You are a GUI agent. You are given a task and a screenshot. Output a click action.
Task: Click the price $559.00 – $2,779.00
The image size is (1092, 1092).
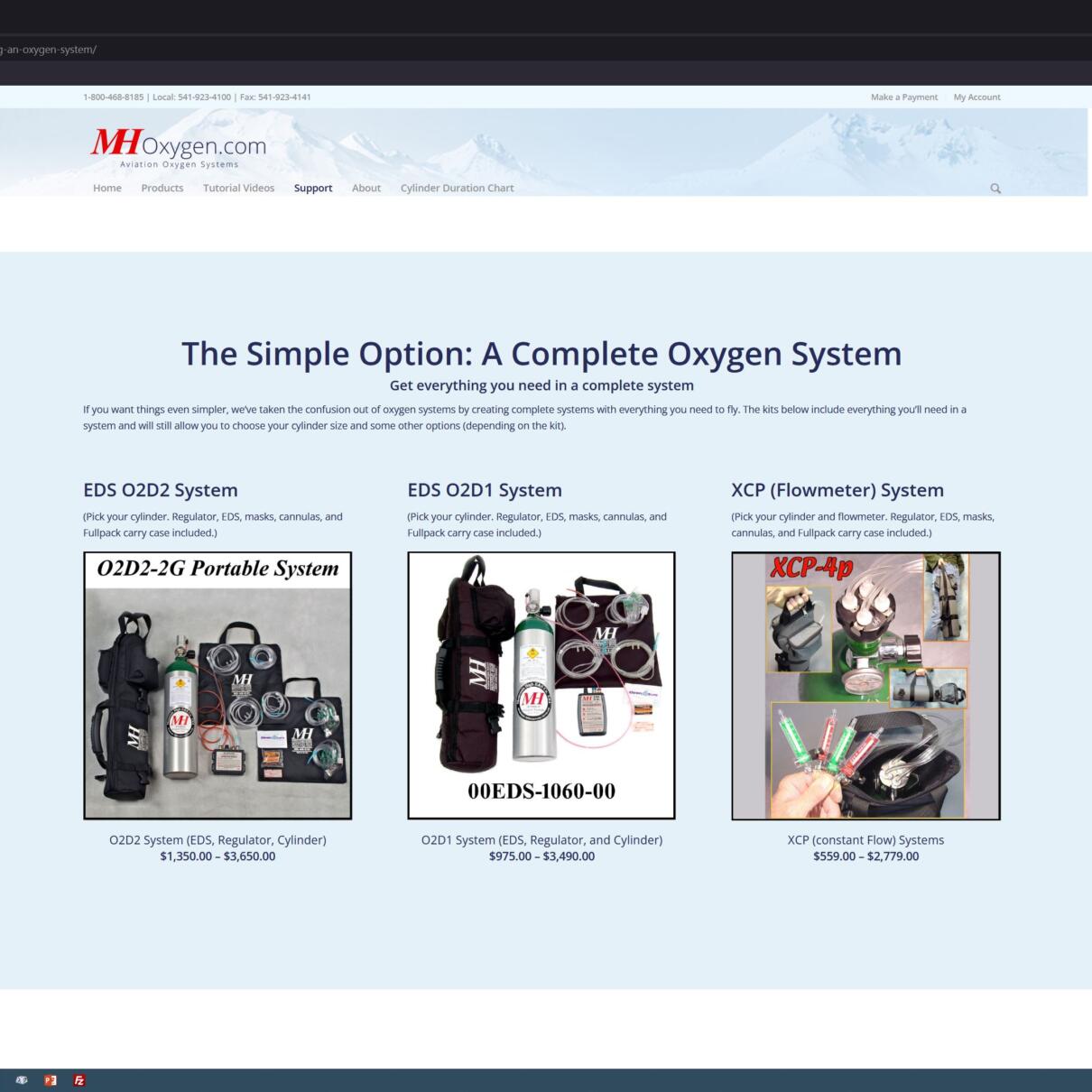[865, 856]
